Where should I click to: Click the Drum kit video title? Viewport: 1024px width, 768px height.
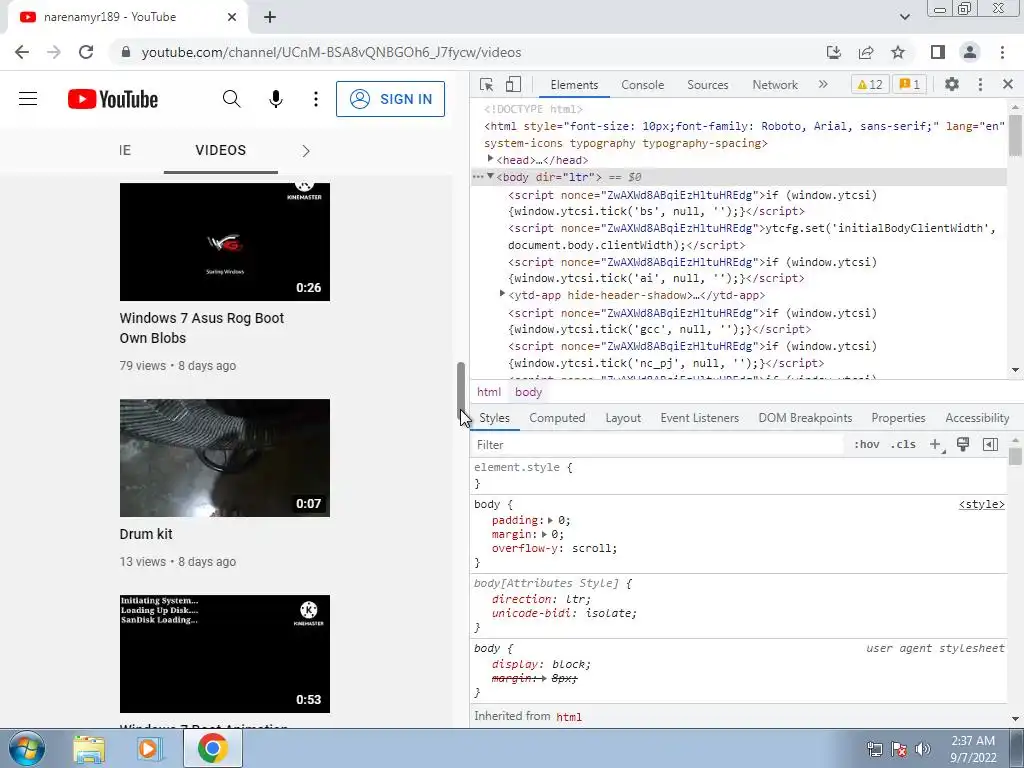(x=146, y=534)
